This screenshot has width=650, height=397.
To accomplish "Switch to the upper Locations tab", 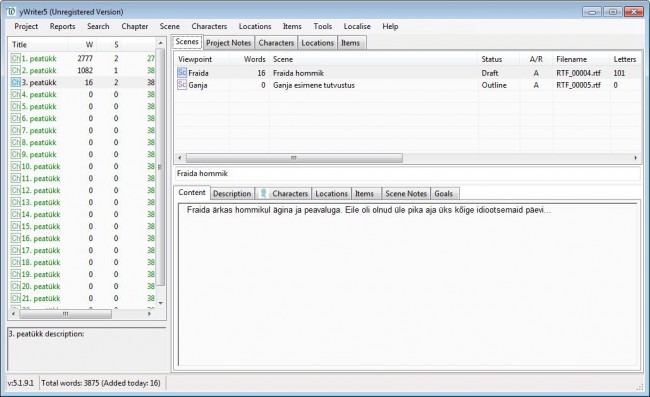I will click(318, 43).
